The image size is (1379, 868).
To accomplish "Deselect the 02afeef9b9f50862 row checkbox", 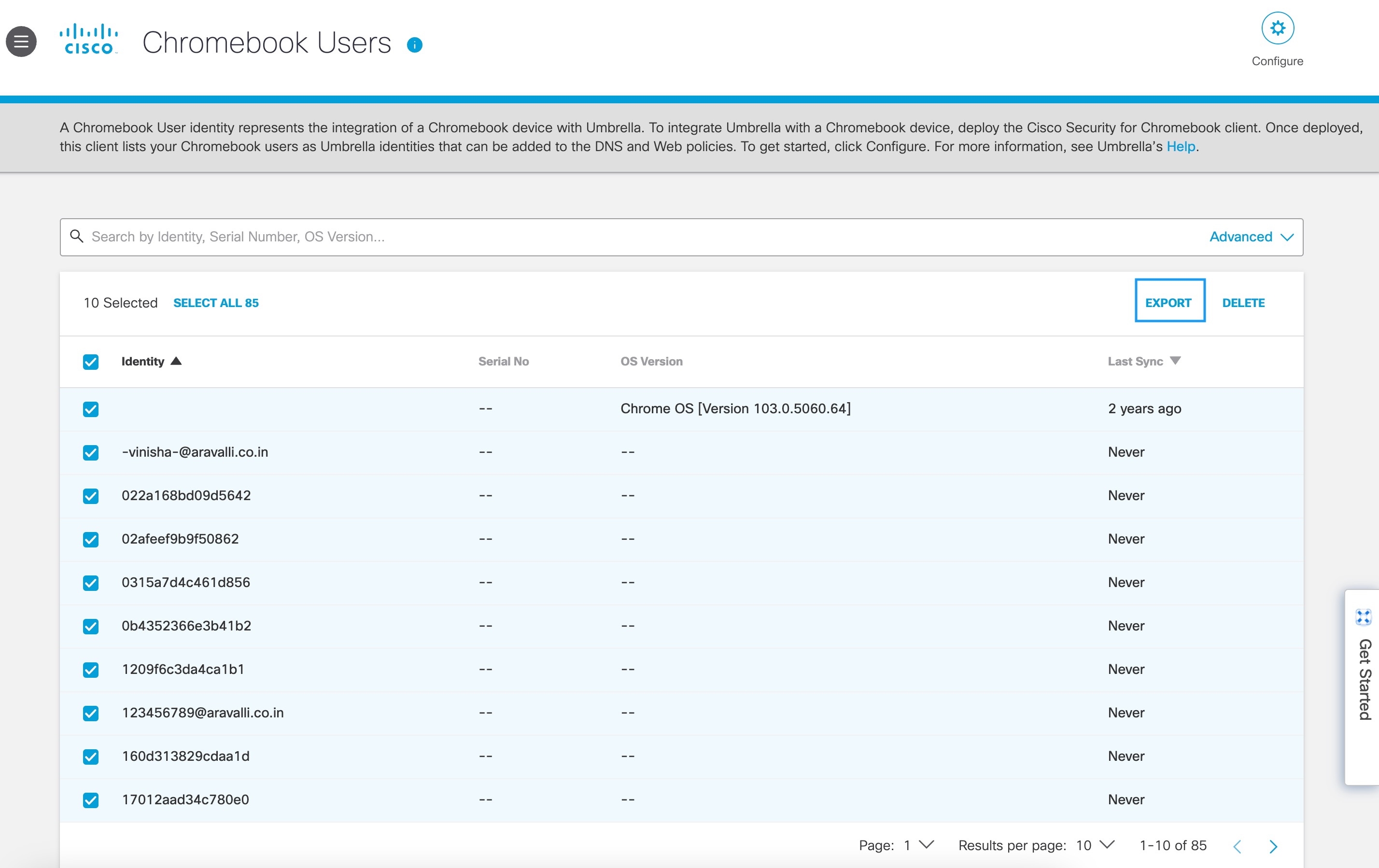I will click(90, 540).
